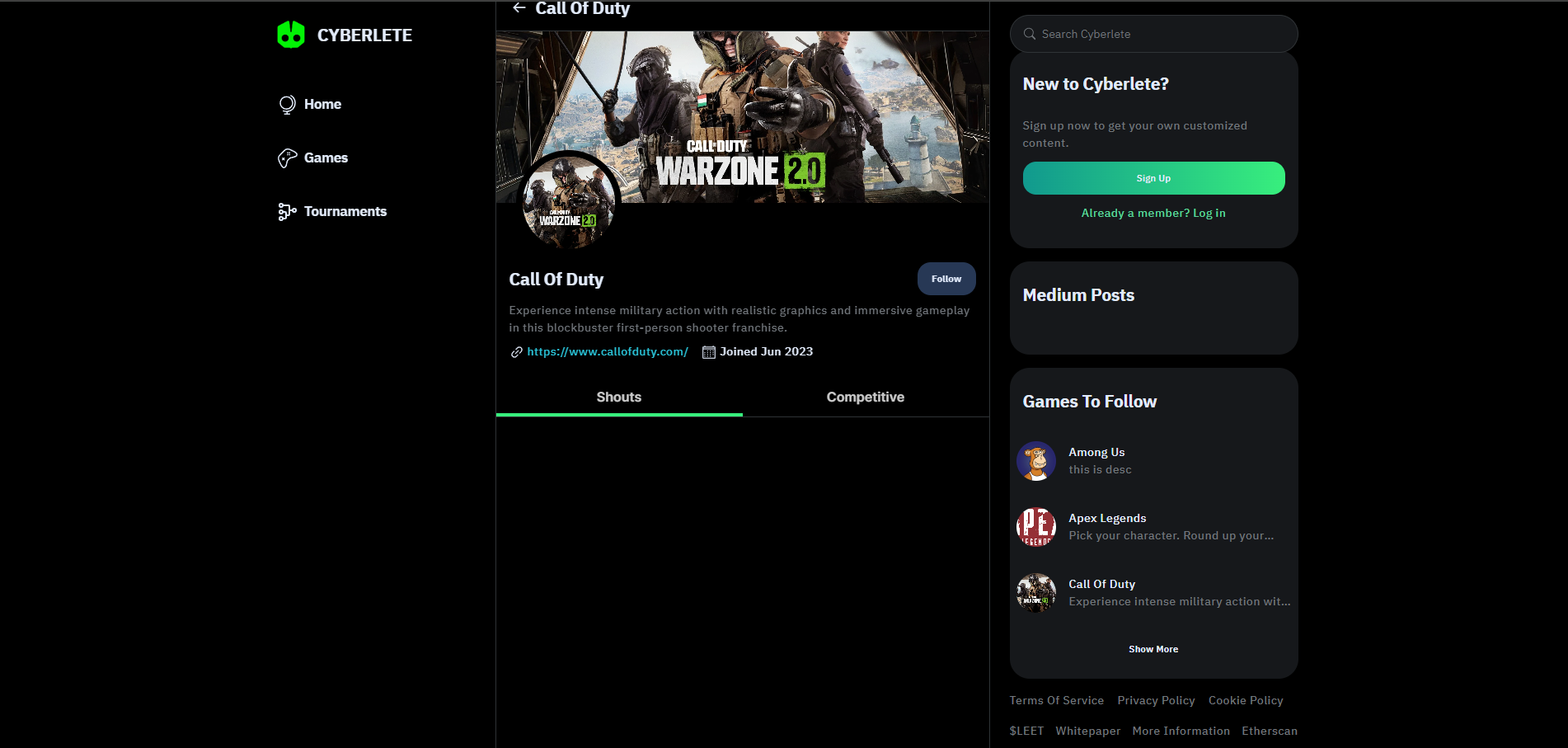Click the Call Of Duty page header title
The image size is (1568, 748).
coord(582,8)
